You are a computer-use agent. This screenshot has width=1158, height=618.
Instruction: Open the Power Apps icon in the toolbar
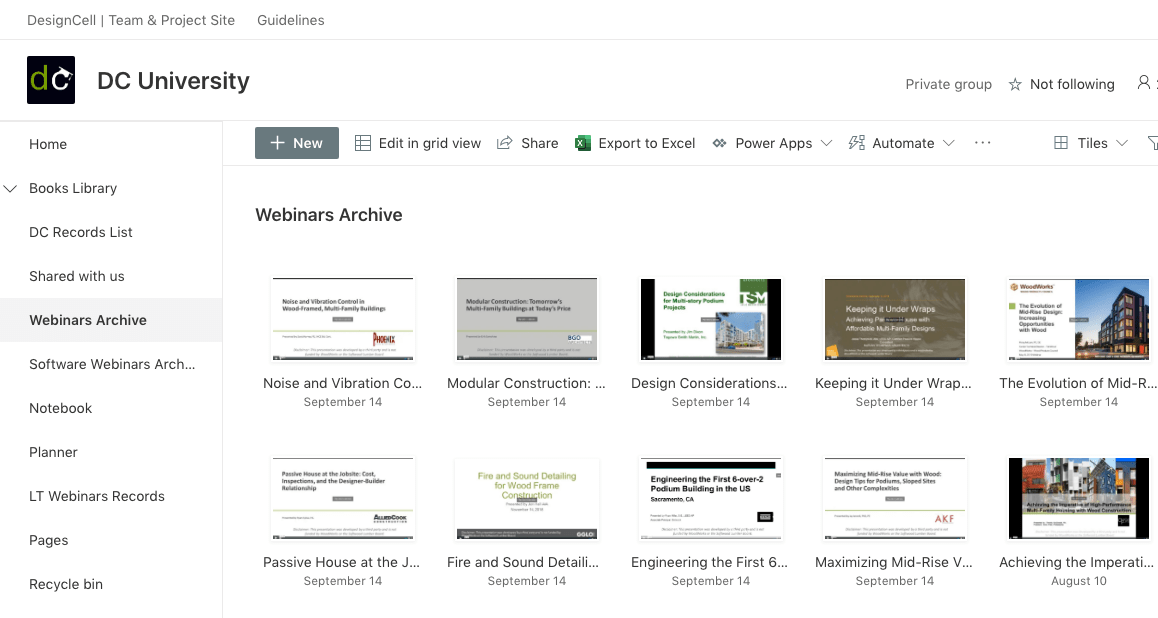718,143
